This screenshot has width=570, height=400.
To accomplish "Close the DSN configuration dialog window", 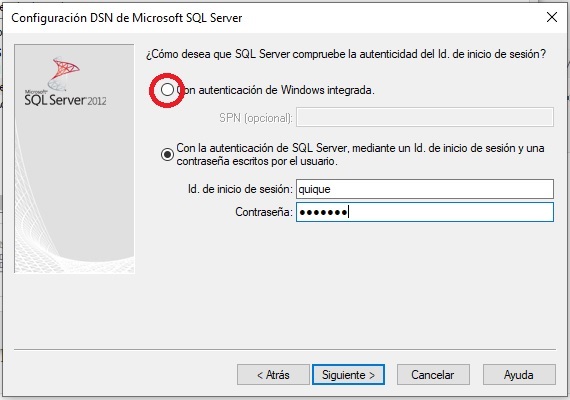I will pos(552,17).
